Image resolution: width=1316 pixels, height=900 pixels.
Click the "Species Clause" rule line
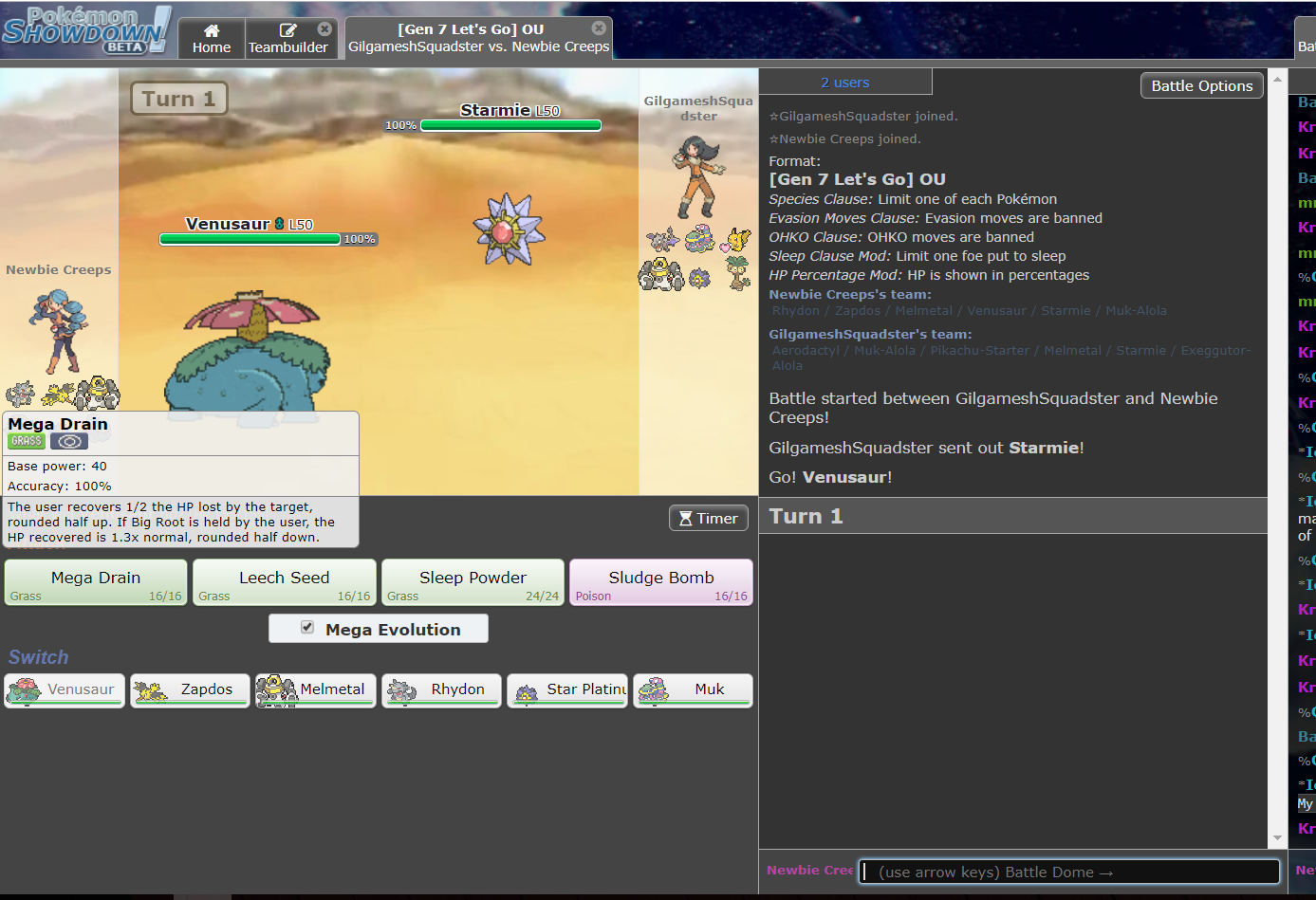pyautogui.click(x=913, y=199)
